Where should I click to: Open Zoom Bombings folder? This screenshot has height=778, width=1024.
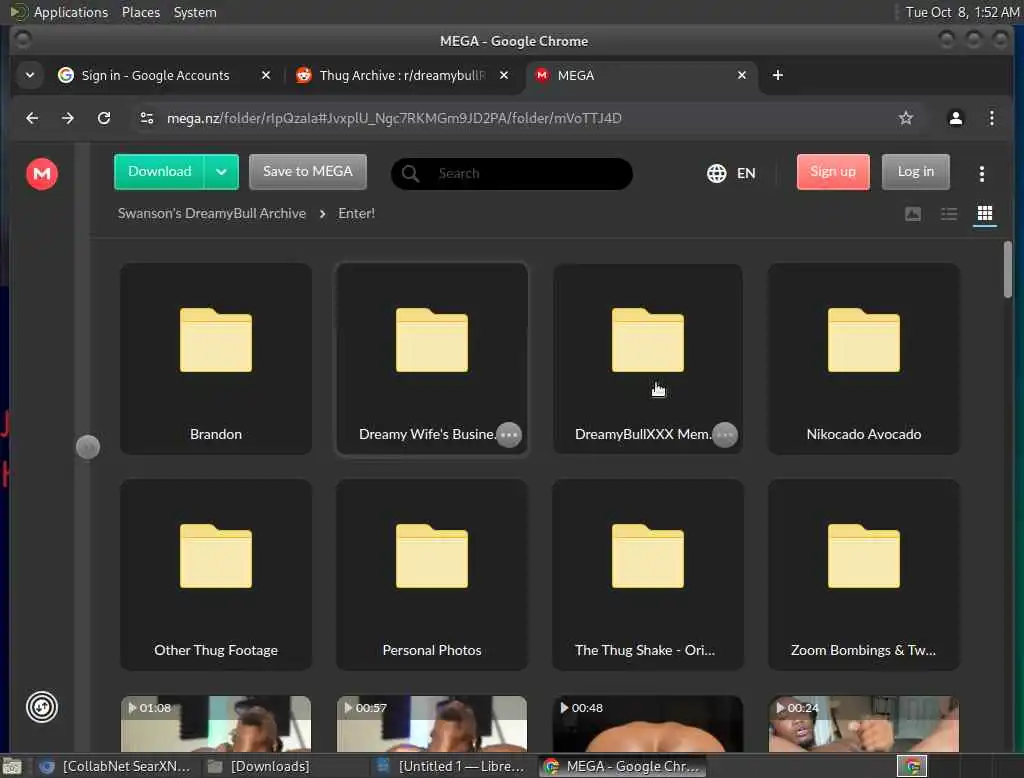pyautogui.click(x=863, y=575)
